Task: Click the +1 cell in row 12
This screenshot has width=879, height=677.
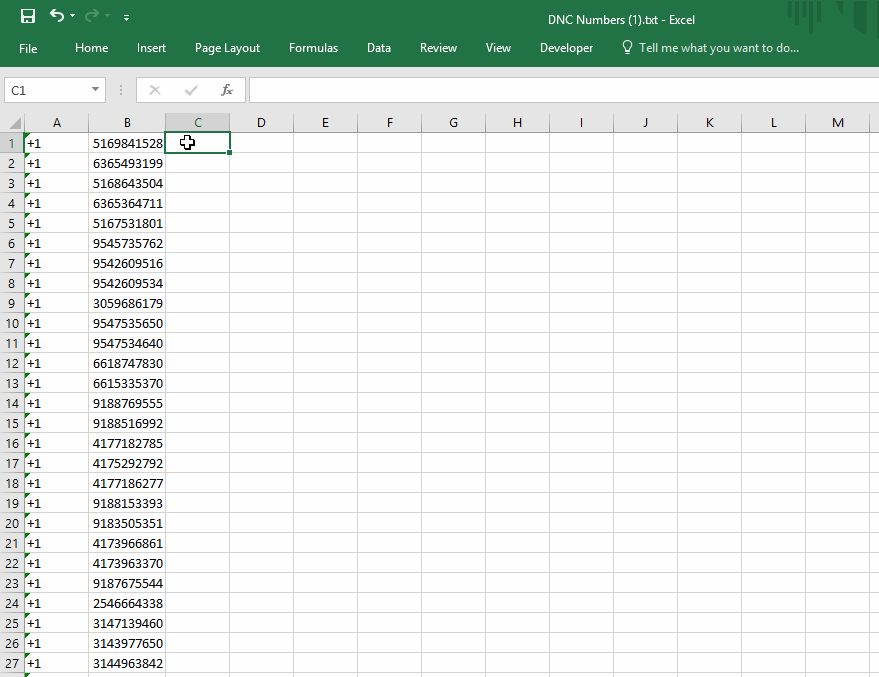Action: tap(57, 363)
